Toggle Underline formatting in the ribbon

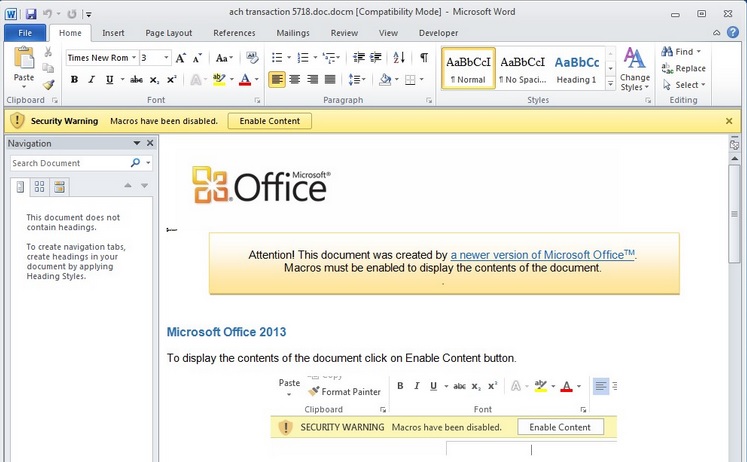point(109,80)
